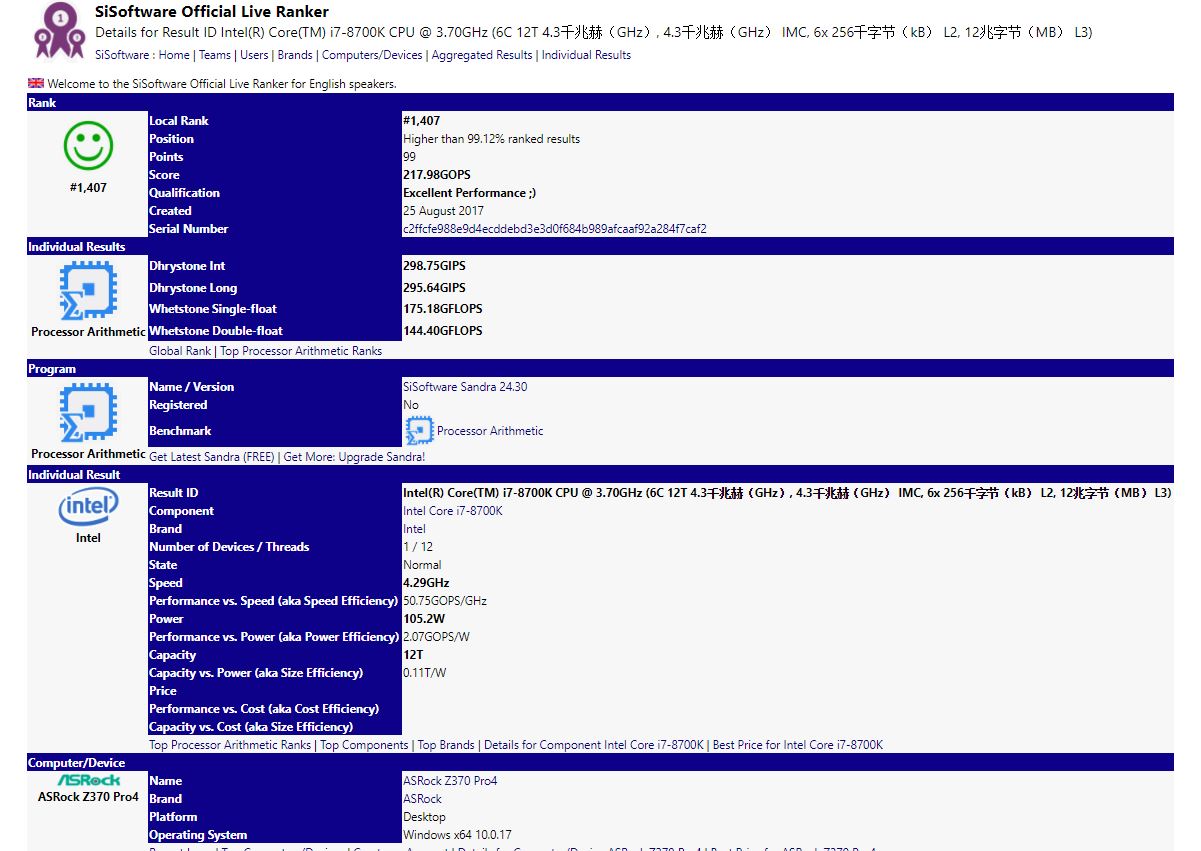
Task: Open the ASRock Z370 Pro4 name link
Action: click(450, 781)
